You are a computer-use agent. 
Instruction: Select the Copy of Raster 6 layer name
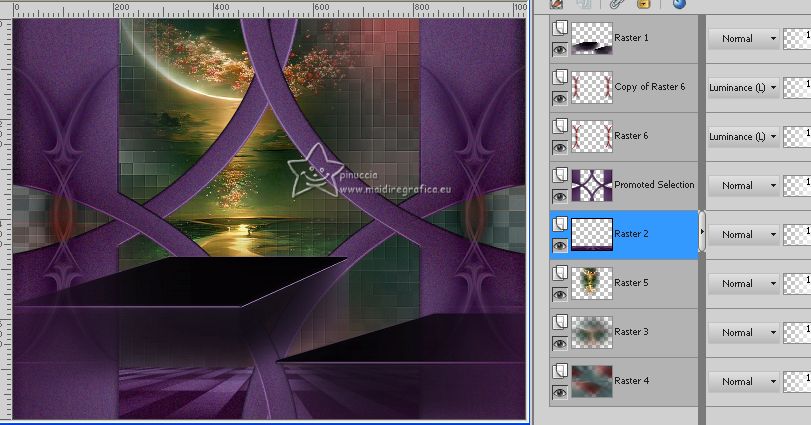pos(650,87)
